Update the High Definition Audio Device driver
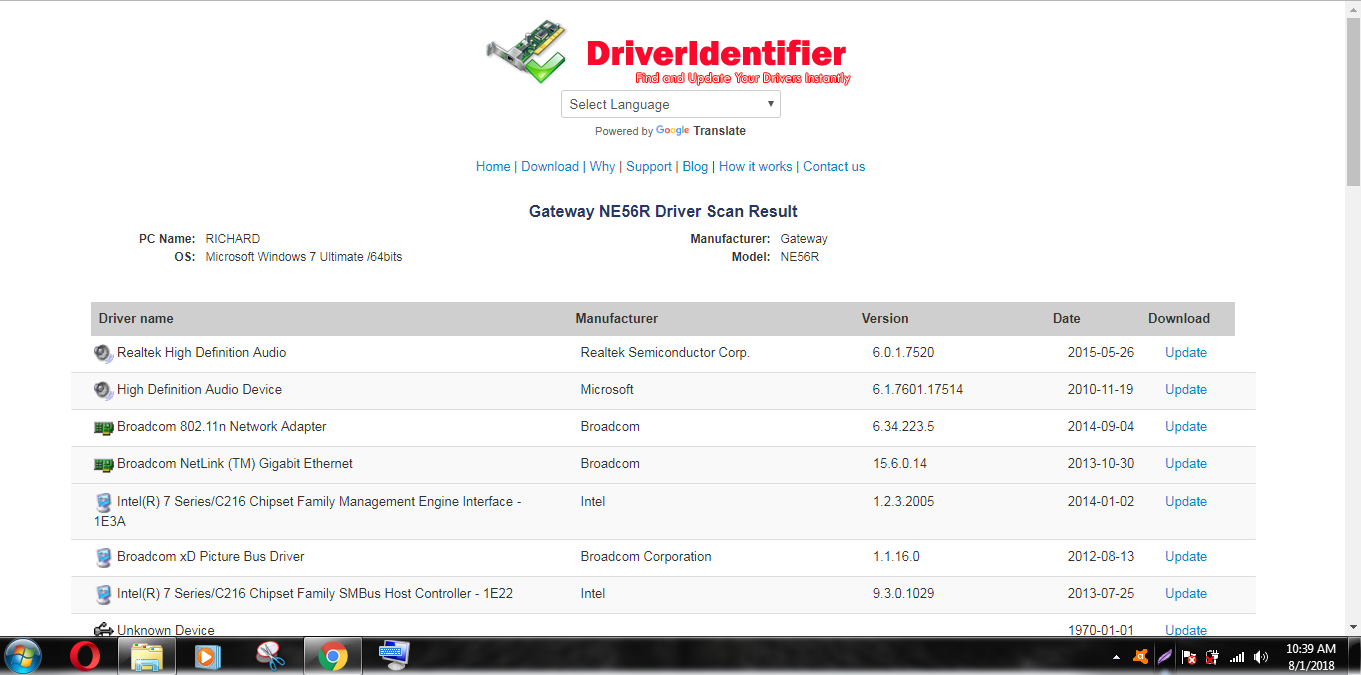1361x675 pixels. pos(1186,390)
